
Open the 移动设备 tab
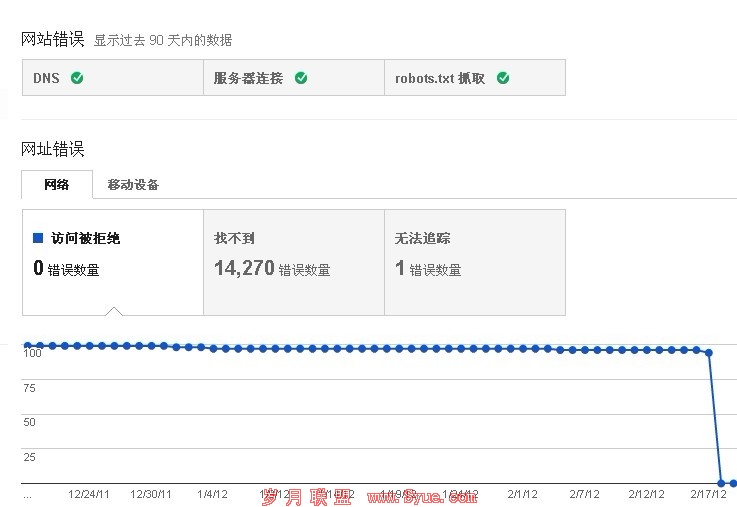tap(133, 184)
